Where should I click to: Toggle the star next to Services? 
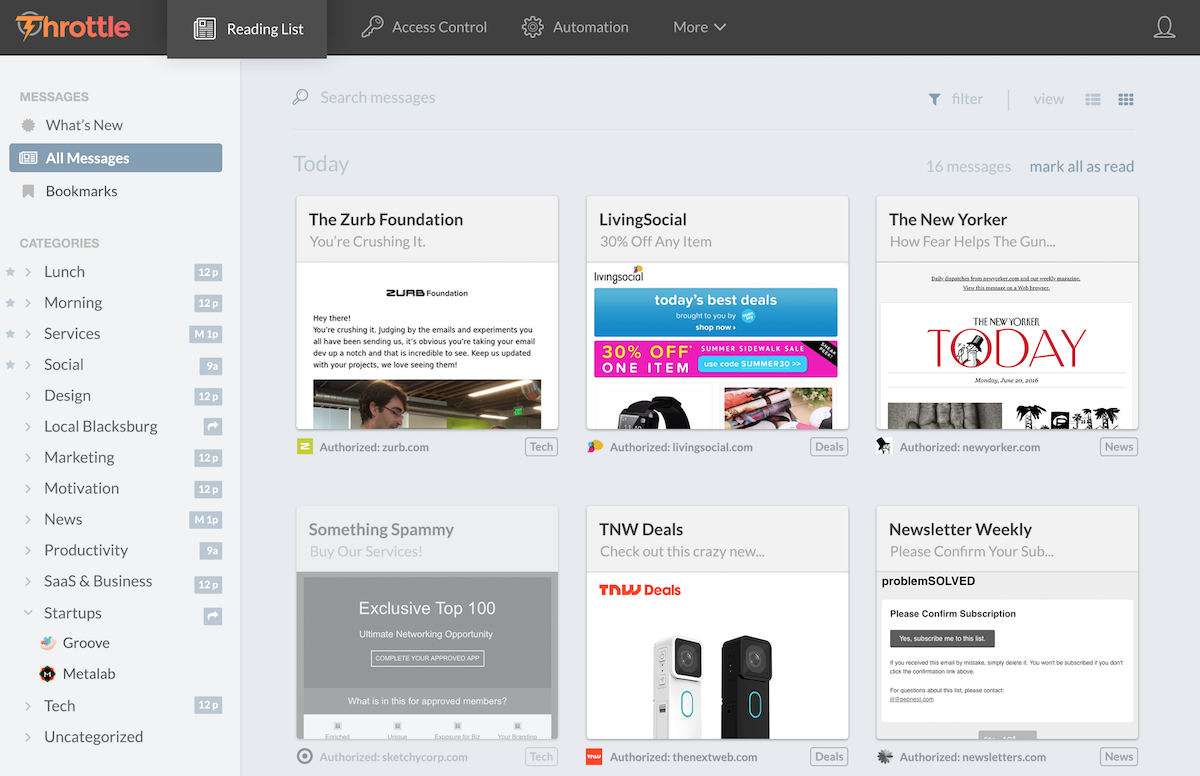tap(10, 334)
